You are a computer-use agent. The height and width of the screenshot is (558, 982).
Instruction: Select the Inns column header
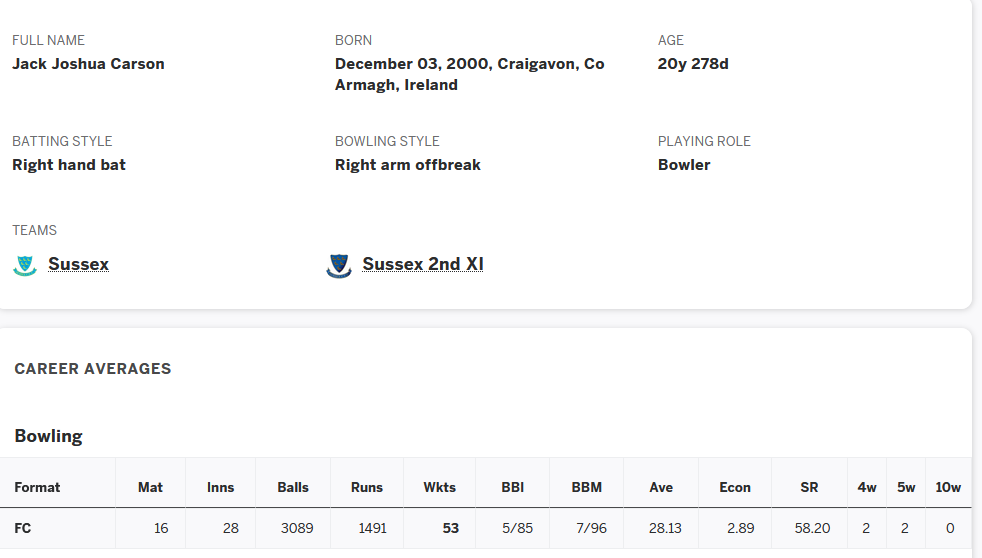[x=220, y=487]
